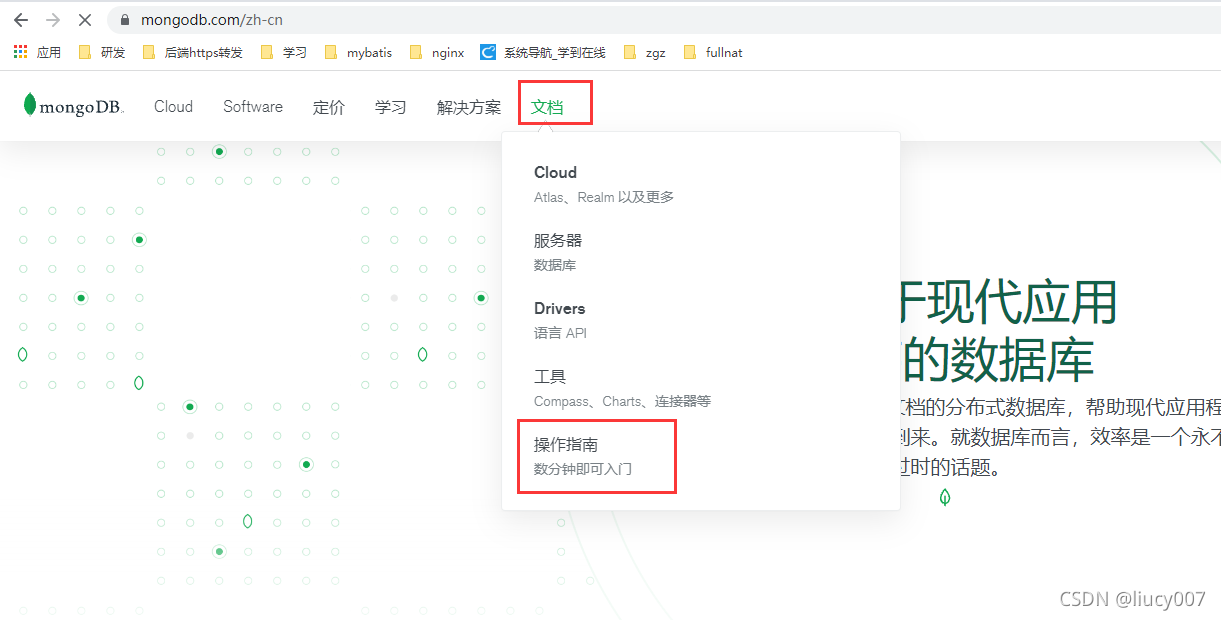Image resolution: width=1221 pixels, height=620 pixels.
Task: Open the Cloud navigation menu
Action: click(x=173, y=106)
